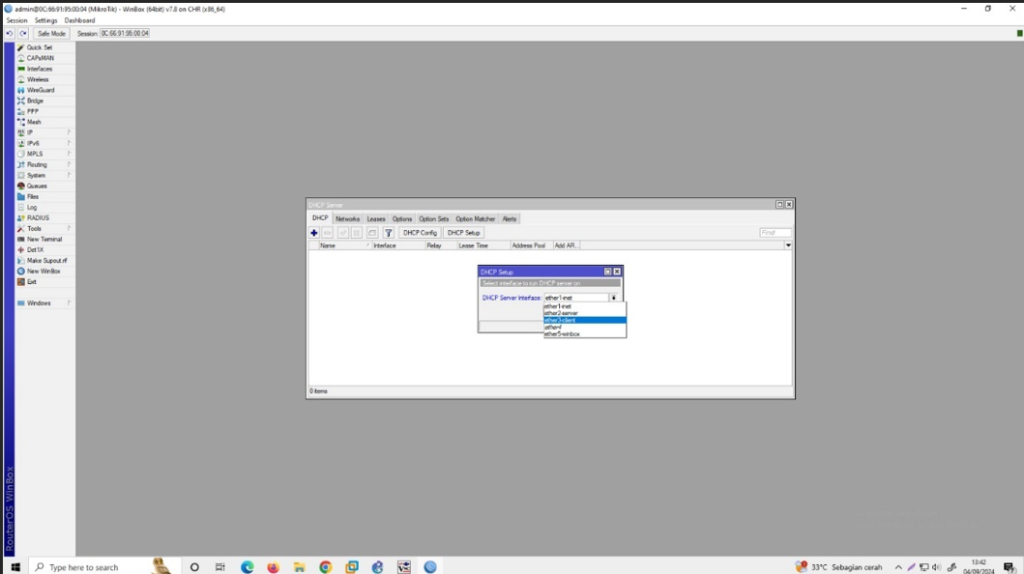Open Mesh in the sidebar
The image size is (1024, 574).
45,122
